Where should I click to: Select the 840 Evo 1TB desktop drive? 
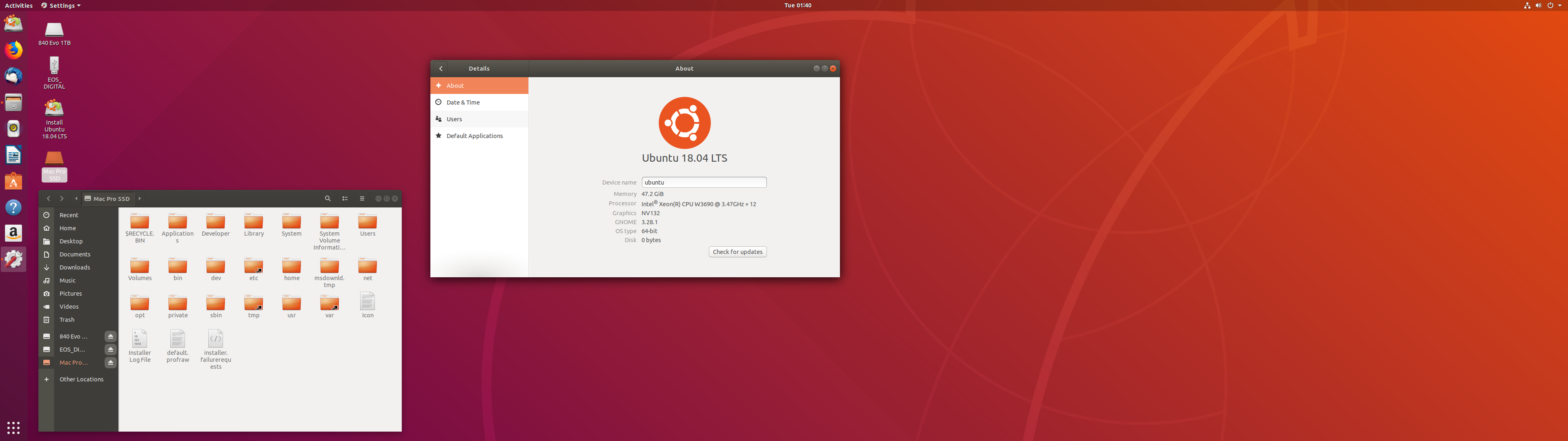coord(54,33)
